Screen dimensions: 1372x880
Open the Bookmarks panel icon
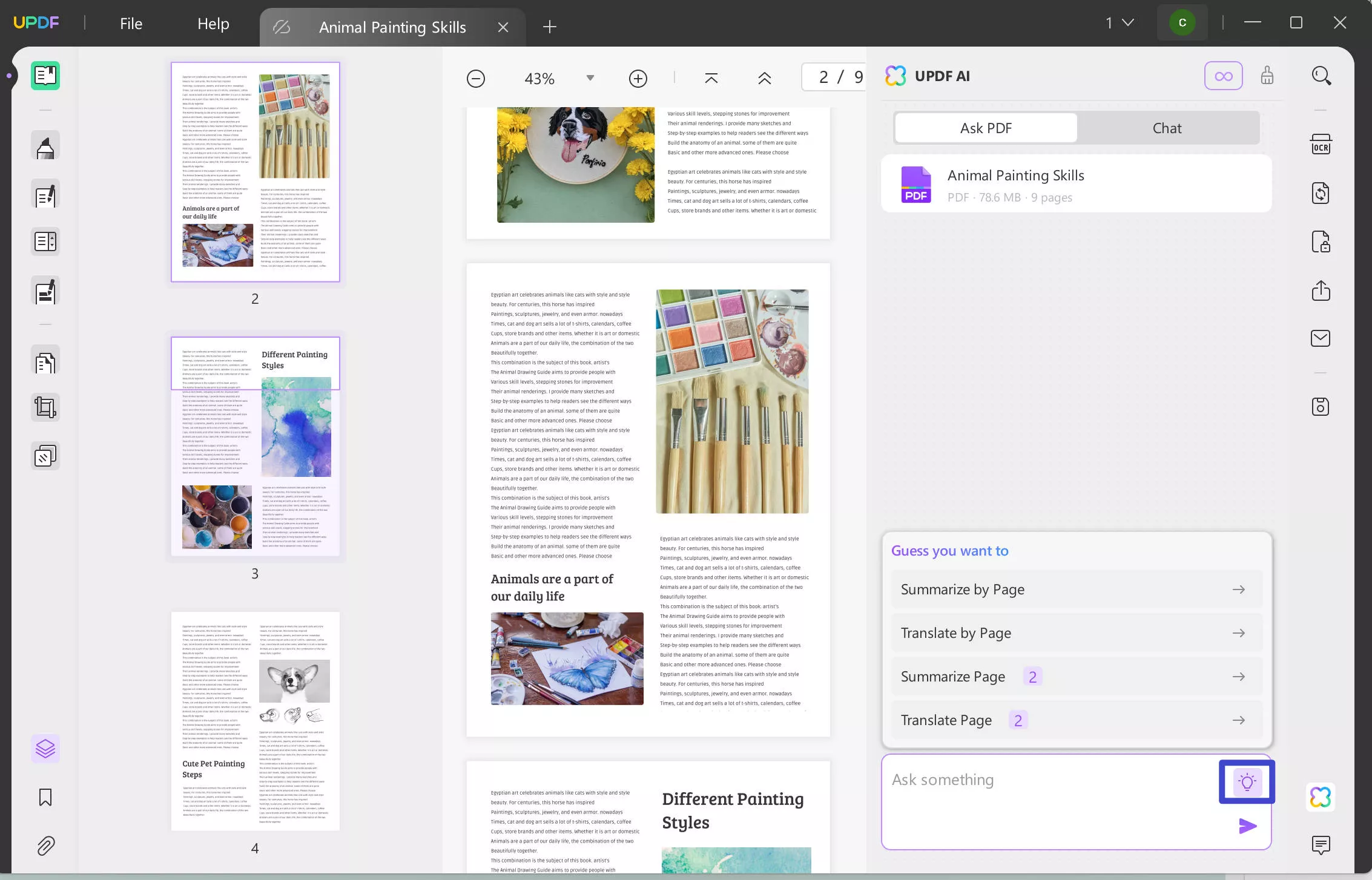coord(45,797)
